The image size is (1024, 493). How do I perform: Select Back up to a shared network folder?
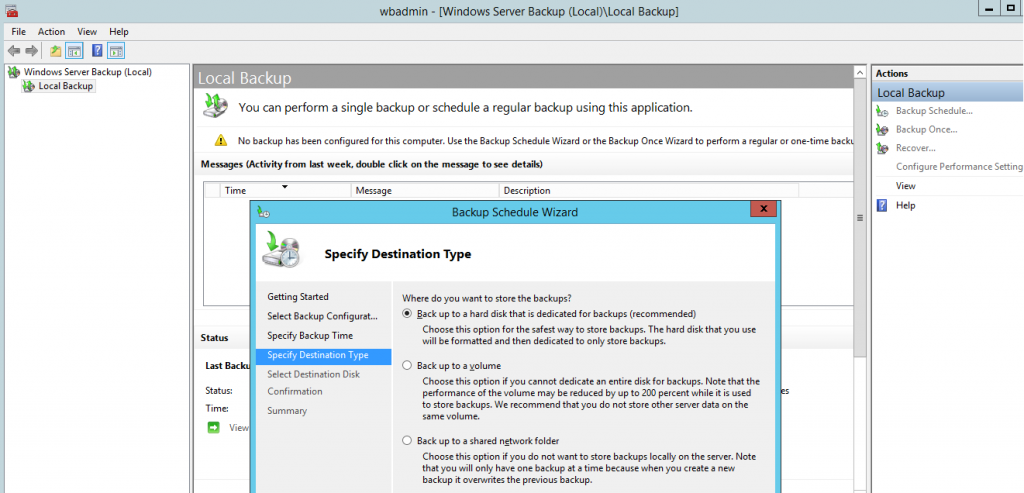pos(408,441)
